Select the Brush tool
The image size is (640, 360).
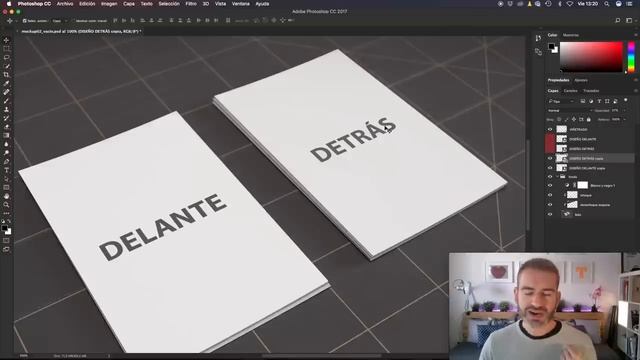pyautogui.click(x=6, y=101)
